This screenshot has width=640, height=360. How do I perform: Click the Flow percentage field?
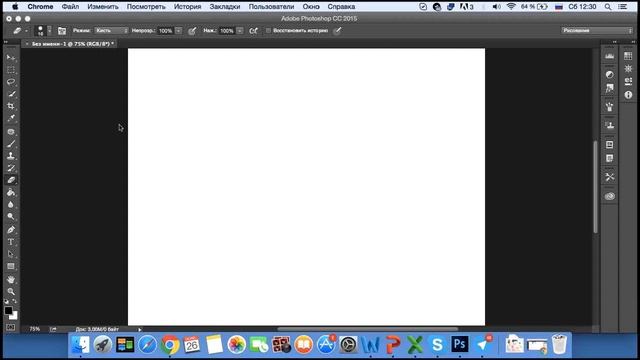coord(227,31)
